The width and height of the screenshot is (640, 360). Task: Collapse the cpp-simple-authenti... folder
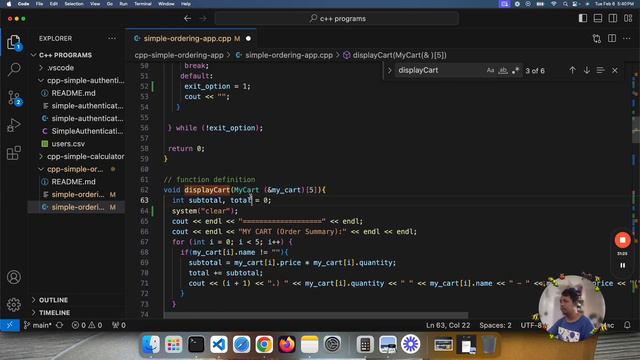pos(82,80)
